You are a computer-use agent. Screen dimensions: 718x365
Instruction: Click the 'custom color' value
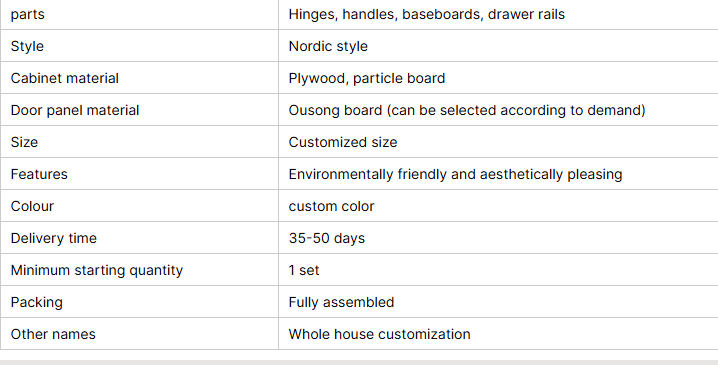332,207
